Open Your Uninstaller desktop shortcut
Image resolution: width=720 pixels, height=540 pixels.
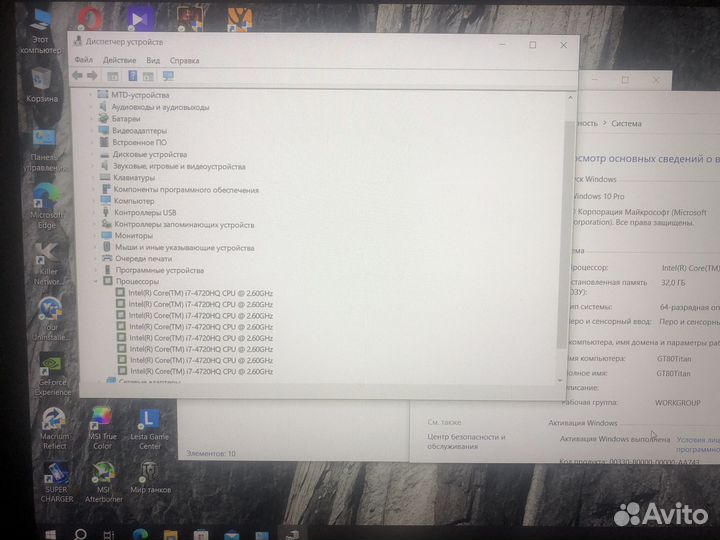(50, 319)
